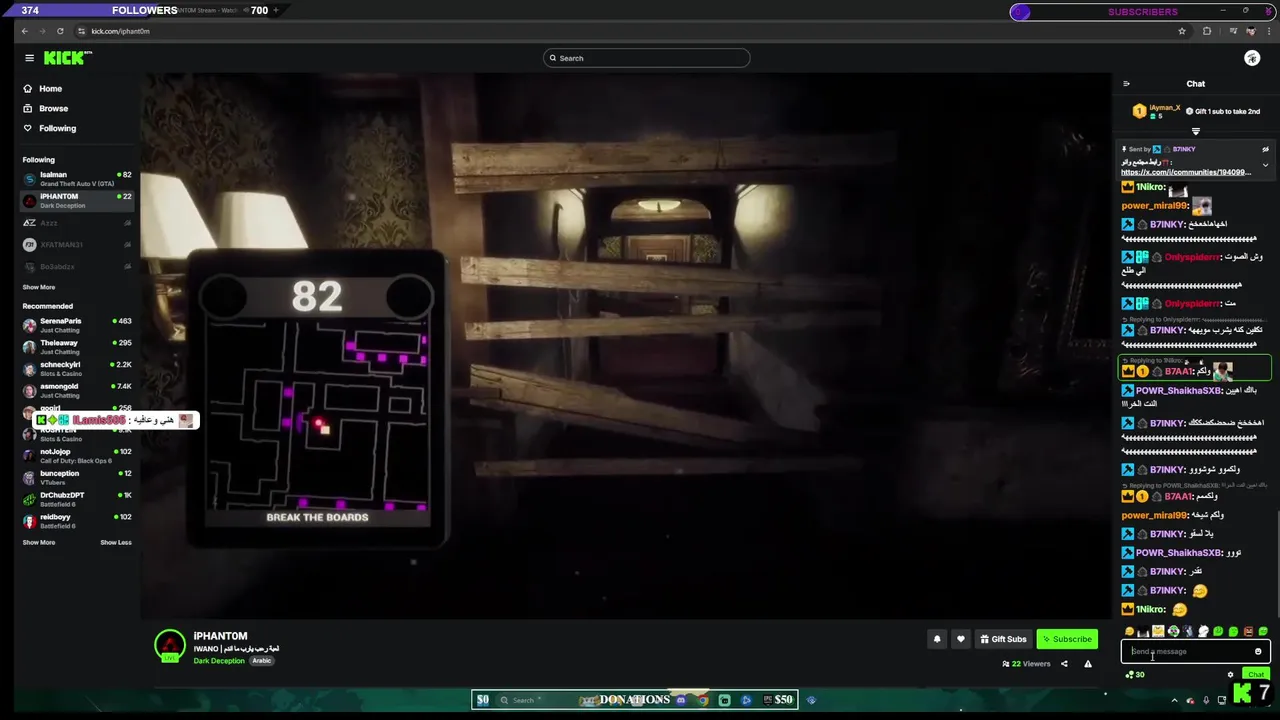Viewport: 1280px width, 720px height.
Task: Show more recommended channels
Action: coord(39,542)
